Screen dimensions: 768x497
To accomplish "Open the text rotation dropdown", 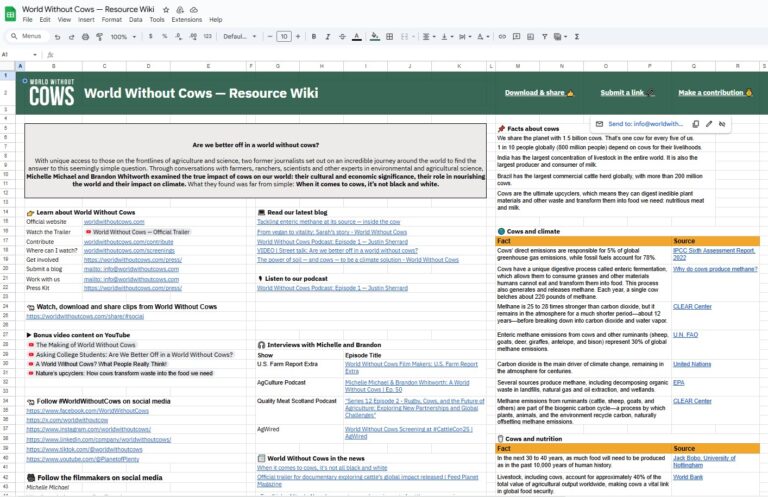I will point(483,37).
